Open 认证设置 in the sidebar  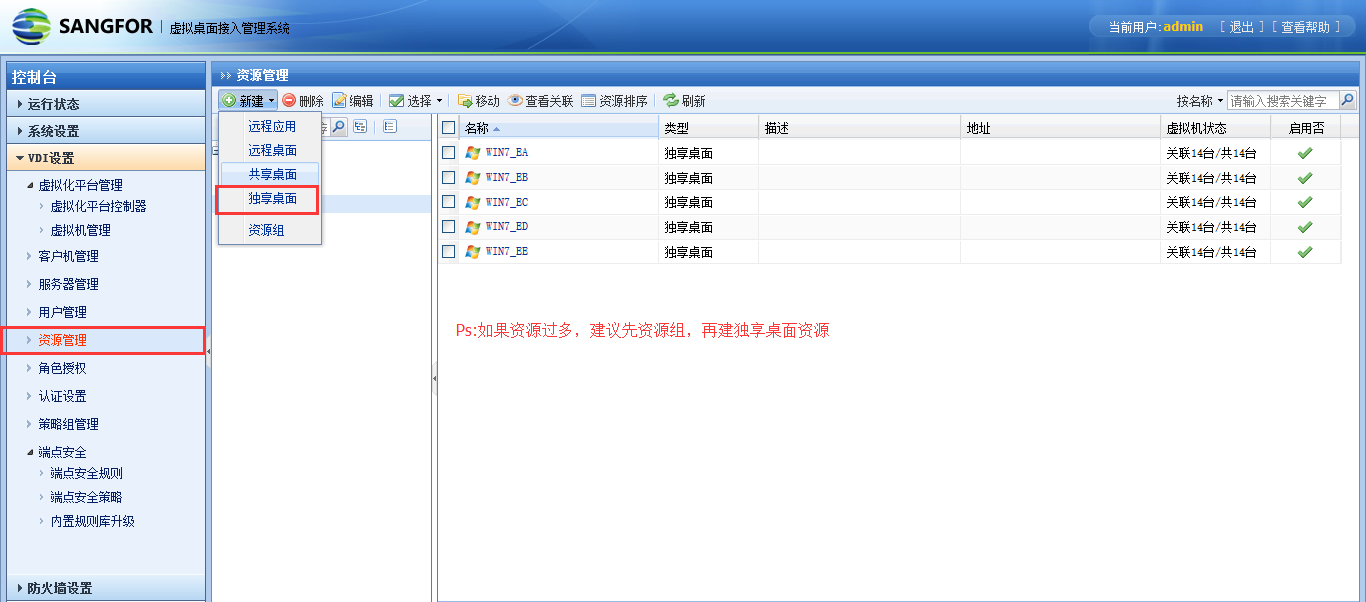(62, 396)
